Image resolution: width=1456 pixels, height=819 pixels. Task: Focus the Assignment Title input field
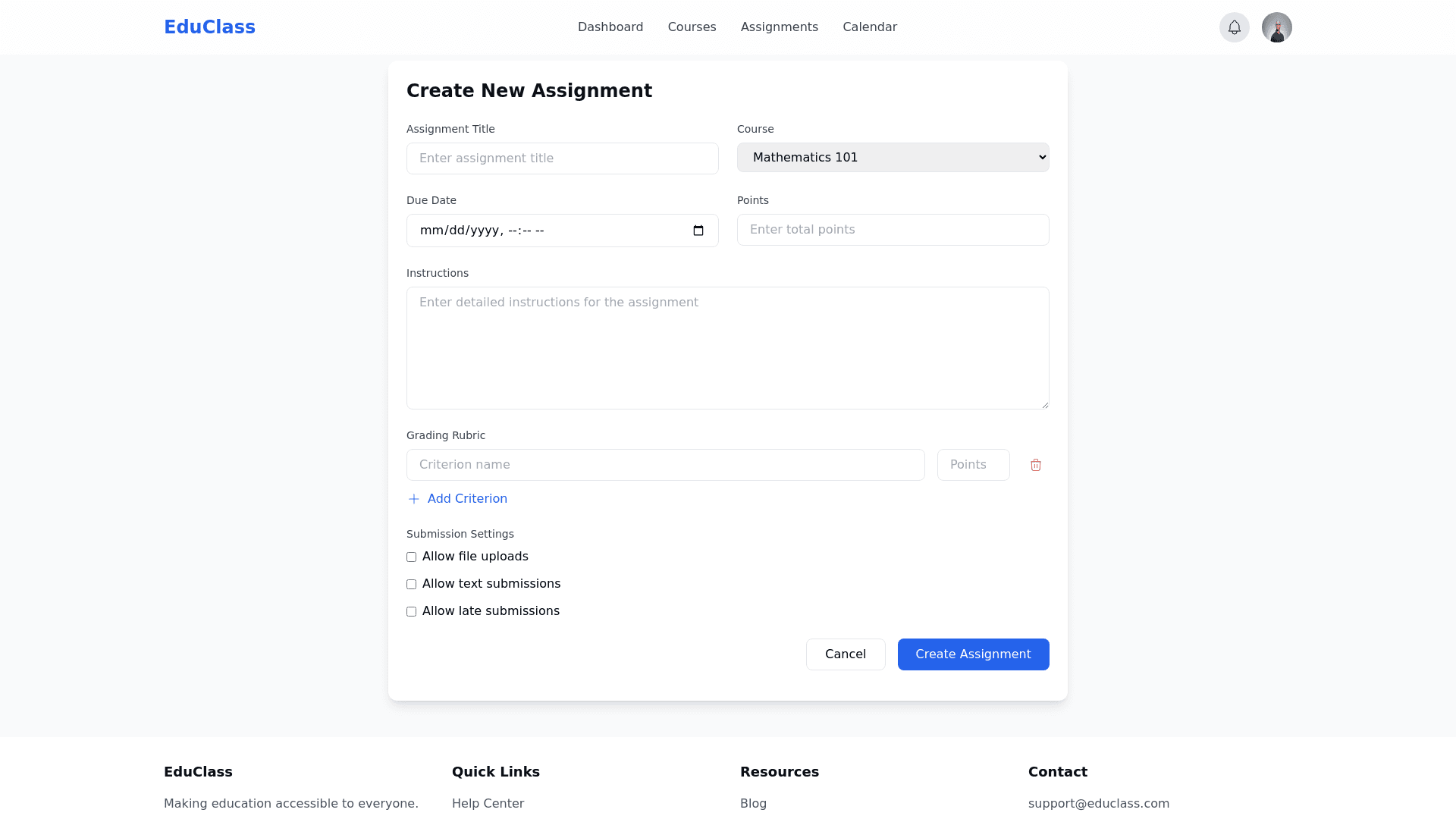tap(562, 158)
